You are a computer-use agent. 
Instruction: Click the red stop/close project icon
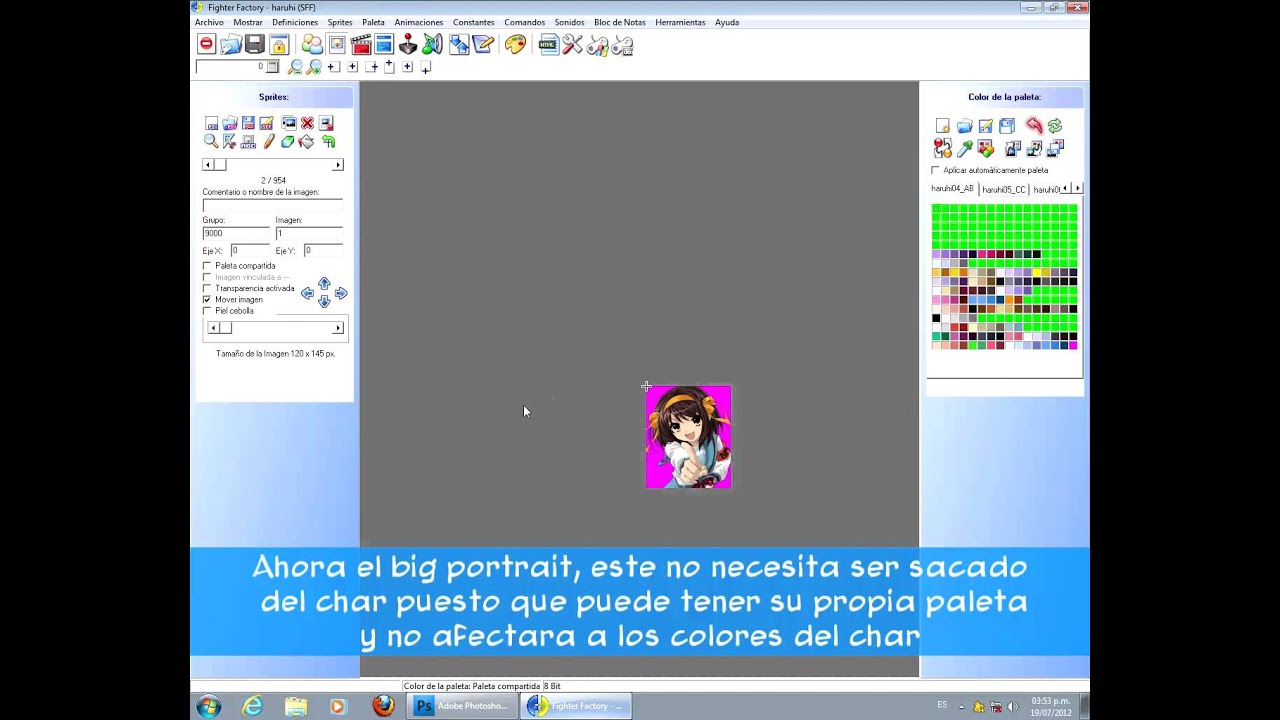pyautogui.click(x=206, y=44)
